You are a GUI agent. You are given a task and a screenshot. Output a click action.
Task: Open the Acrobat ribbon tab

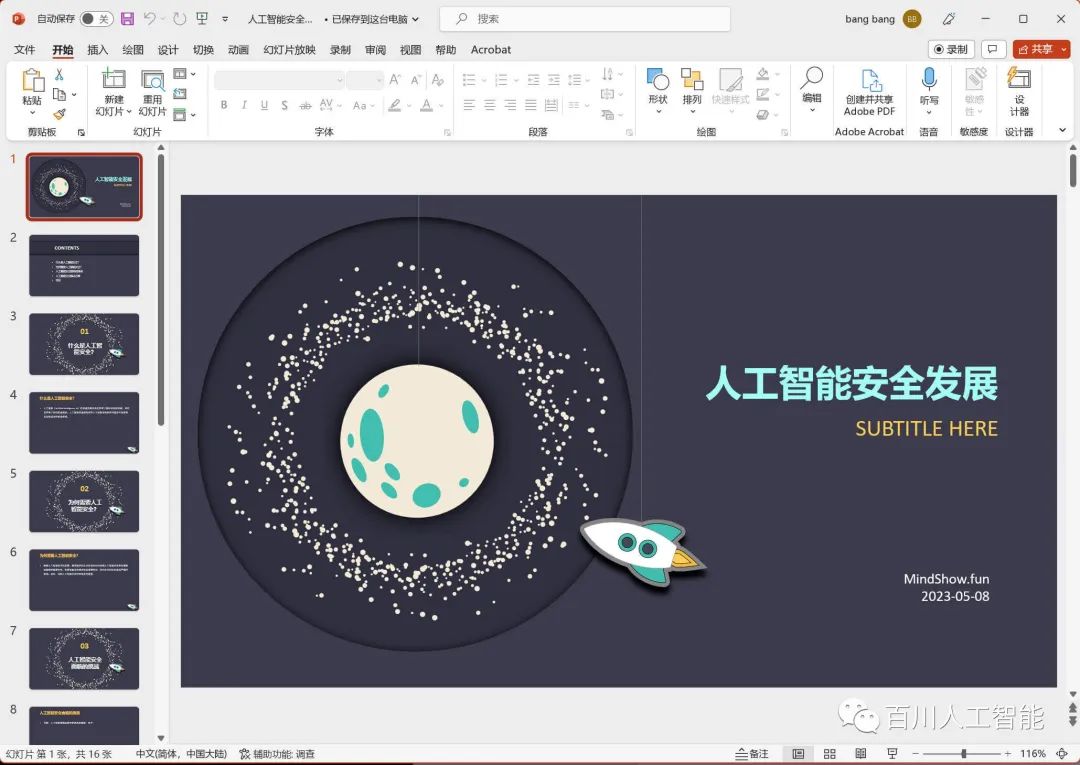point(490,49)
